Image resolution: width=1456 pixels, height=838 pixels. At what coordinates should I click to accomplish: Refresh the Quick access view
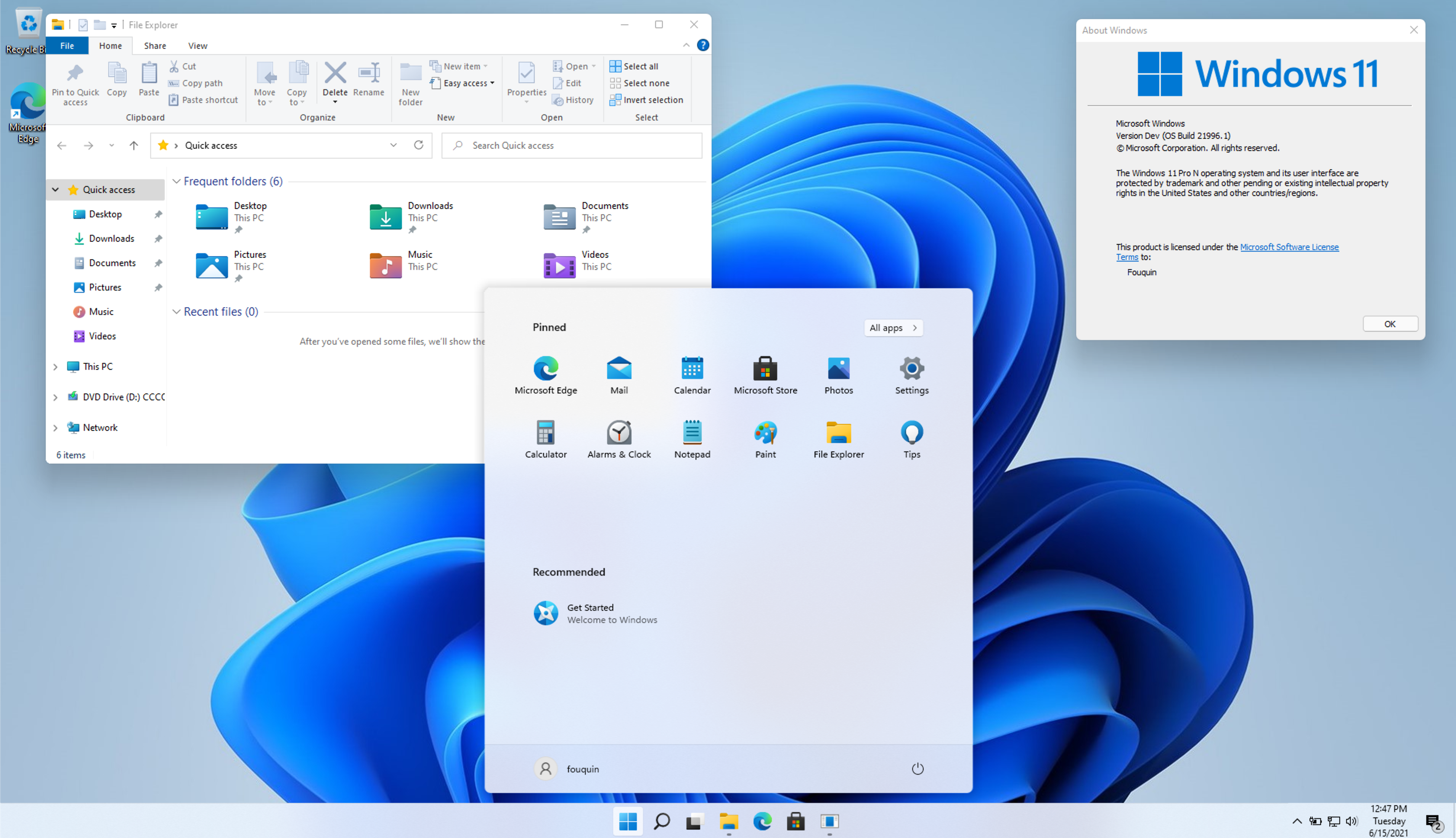[419, 145]
